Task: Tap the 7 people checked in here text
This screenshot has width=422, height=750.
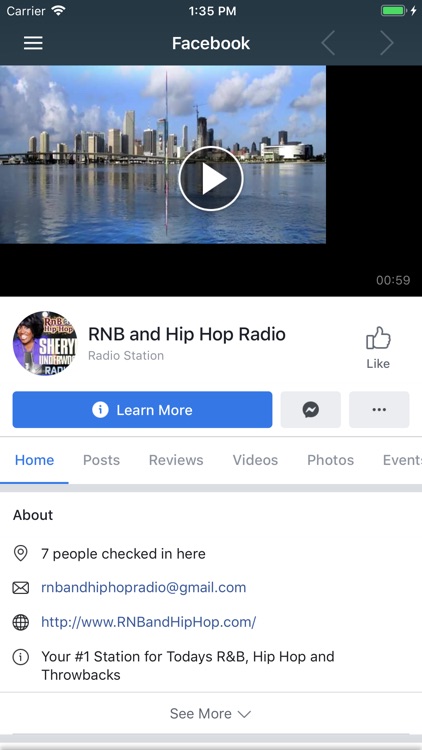Action: point(123,554)
